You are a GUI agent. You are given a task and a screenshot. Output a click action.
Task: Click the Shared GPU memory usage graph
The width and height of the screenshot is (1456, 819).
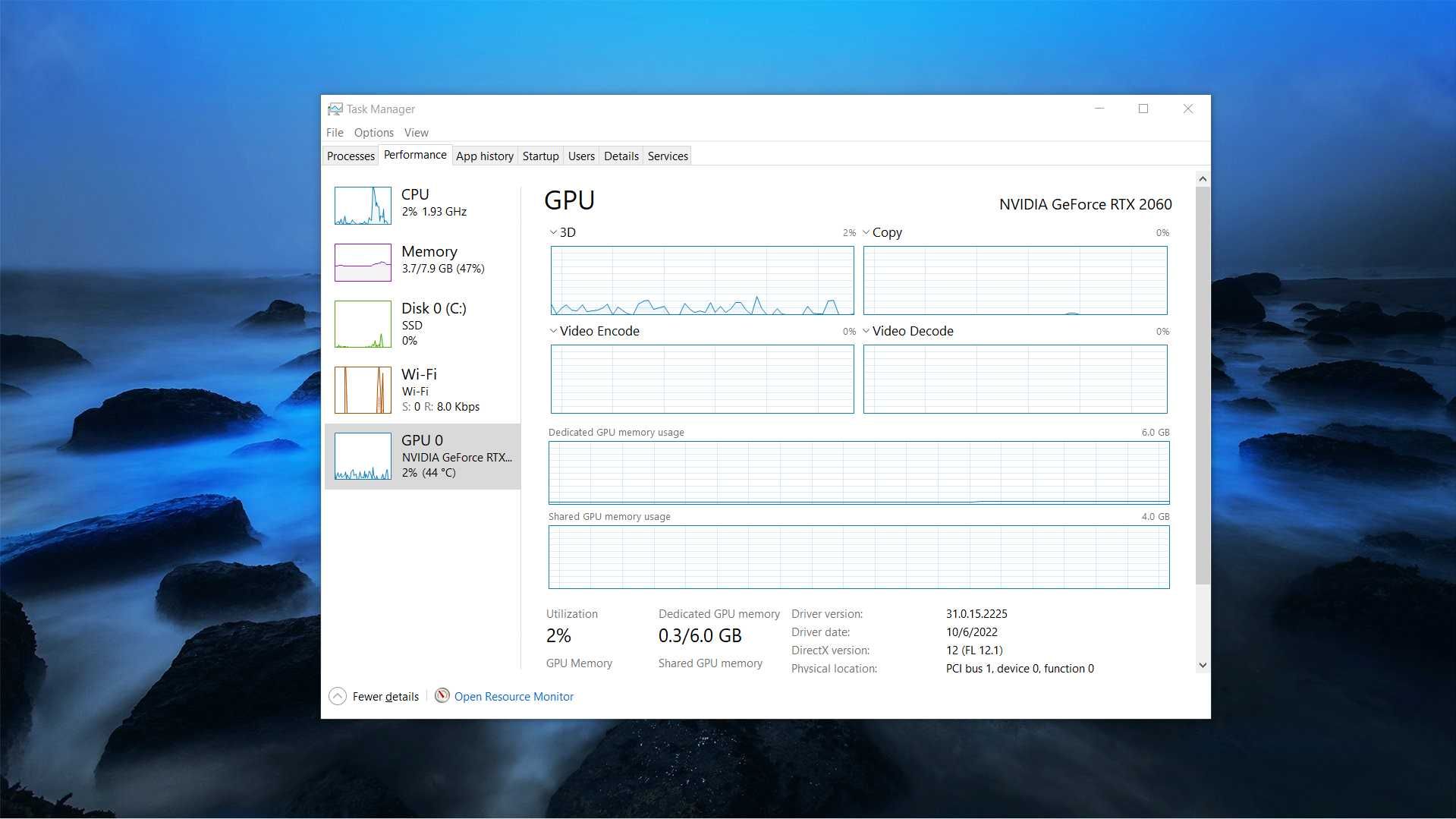[859, 556]
